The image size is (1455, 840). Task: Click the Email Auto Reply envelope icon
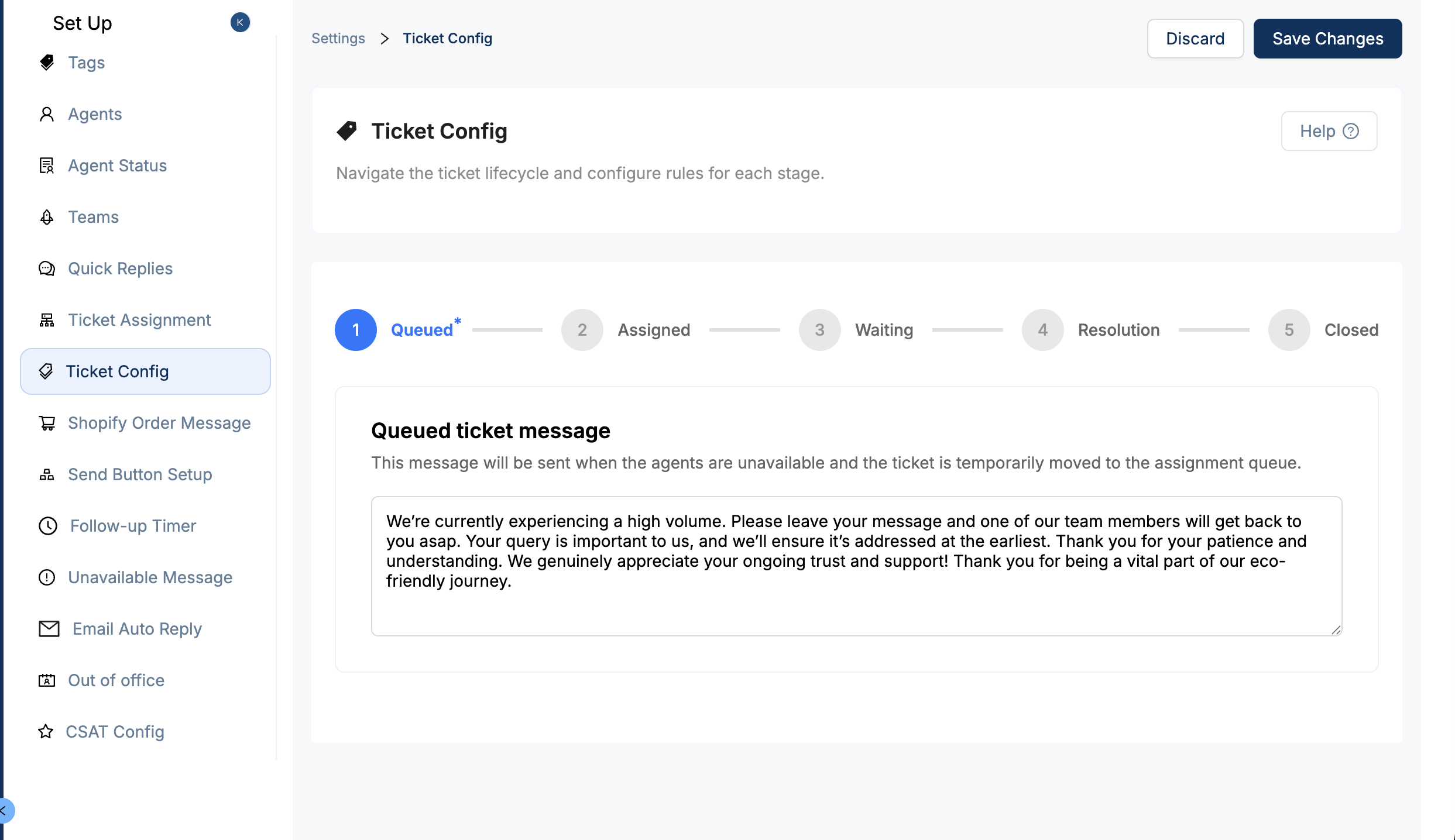pos(49,629)
